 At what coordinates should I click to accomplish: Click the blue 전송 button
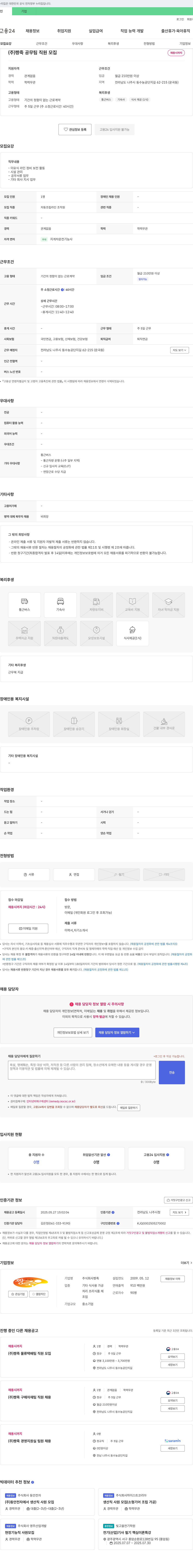tap(172, 1072)
